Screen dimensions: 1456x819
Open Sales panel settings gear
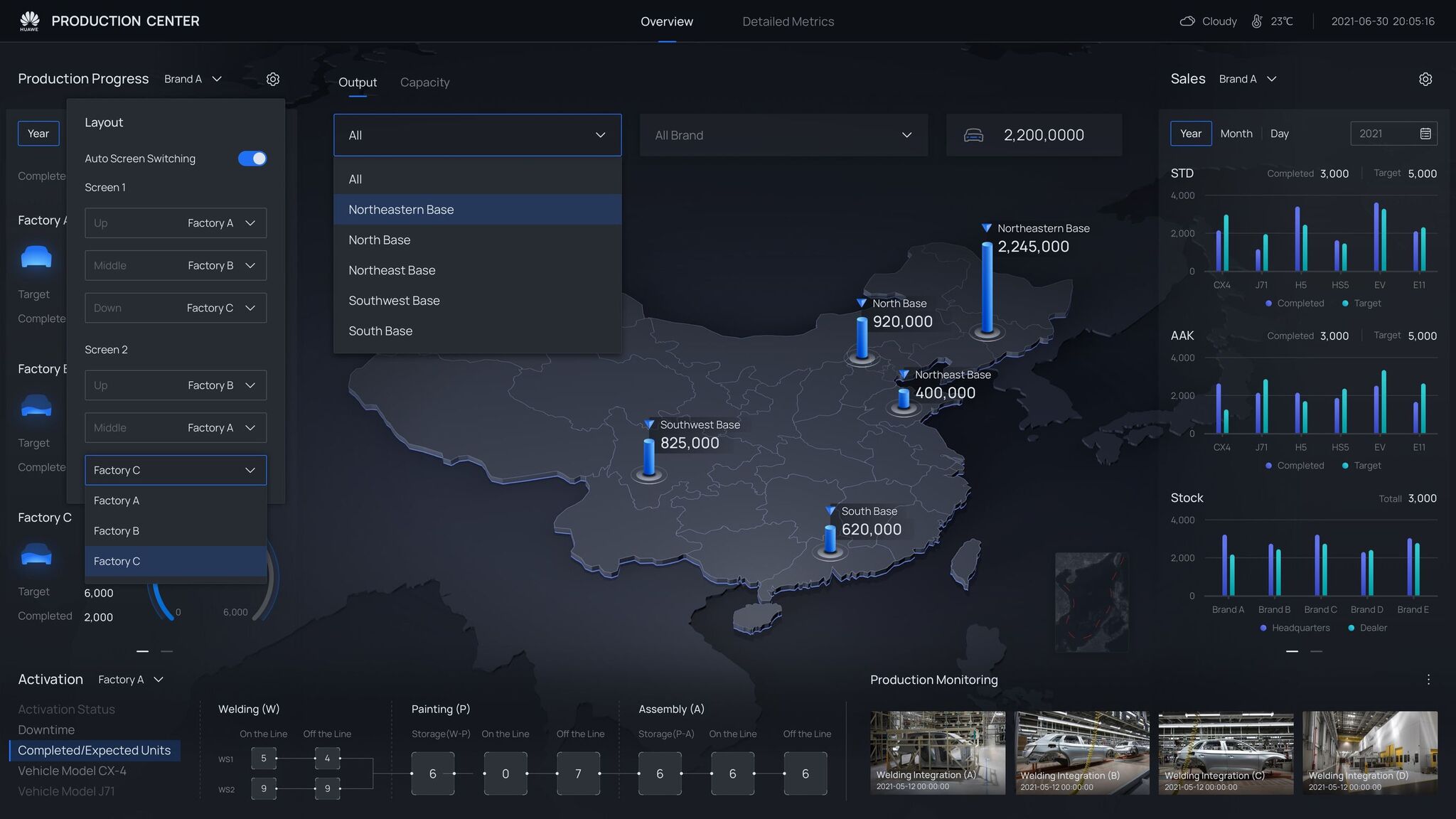coord(1425,79)
